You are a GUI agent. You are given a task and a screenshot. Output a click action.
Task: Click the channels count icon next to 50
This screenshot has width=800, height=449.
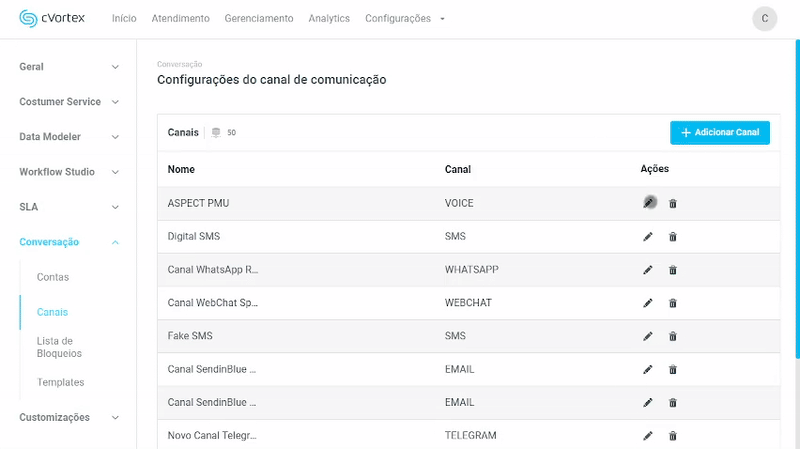[216, 133]
